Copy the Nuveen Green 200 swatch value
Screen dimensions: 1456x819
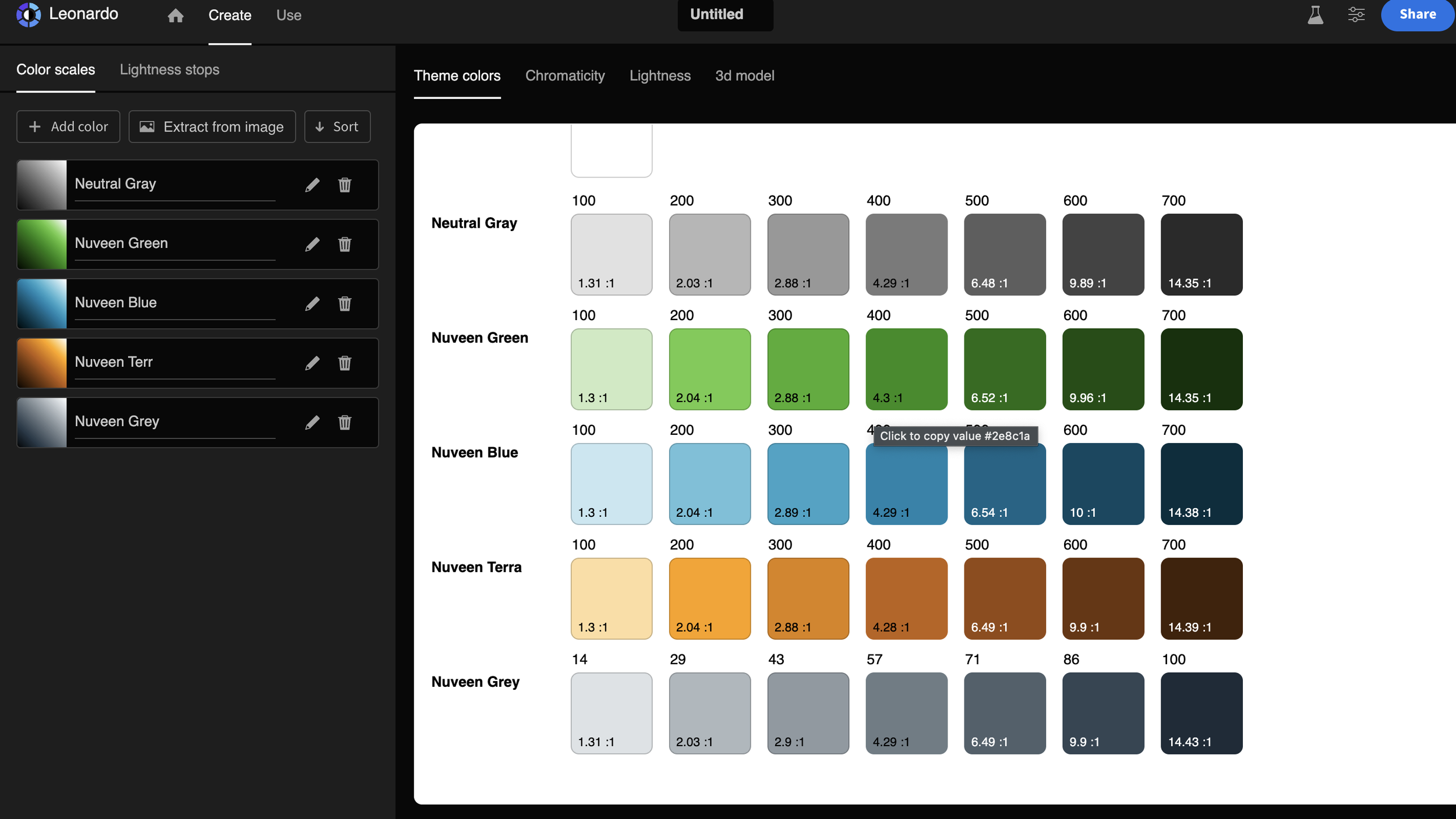tap(710, 369)
